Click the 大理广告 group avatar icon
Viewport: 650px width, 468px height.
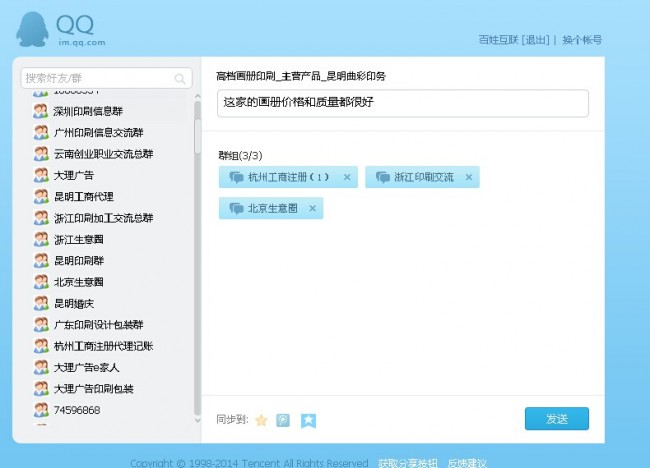[41, 175]
